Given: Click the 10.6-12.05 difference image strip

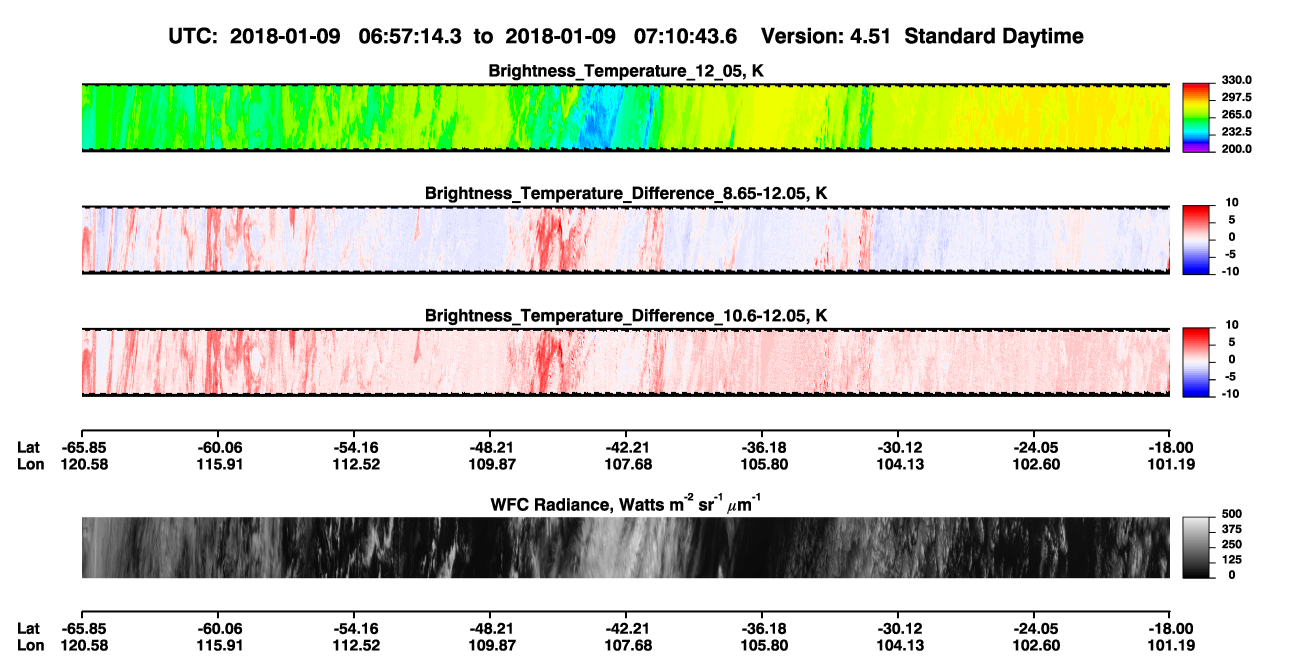Looking at the screenshot, I should point(626,362).
